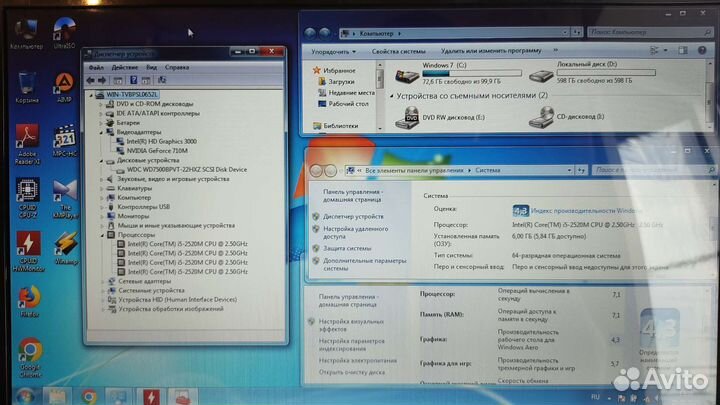The width and height of the screenshot is (720, 405).
Task: Open the CD-дисковод (I:) drive
Action: (x=566, y=117)
